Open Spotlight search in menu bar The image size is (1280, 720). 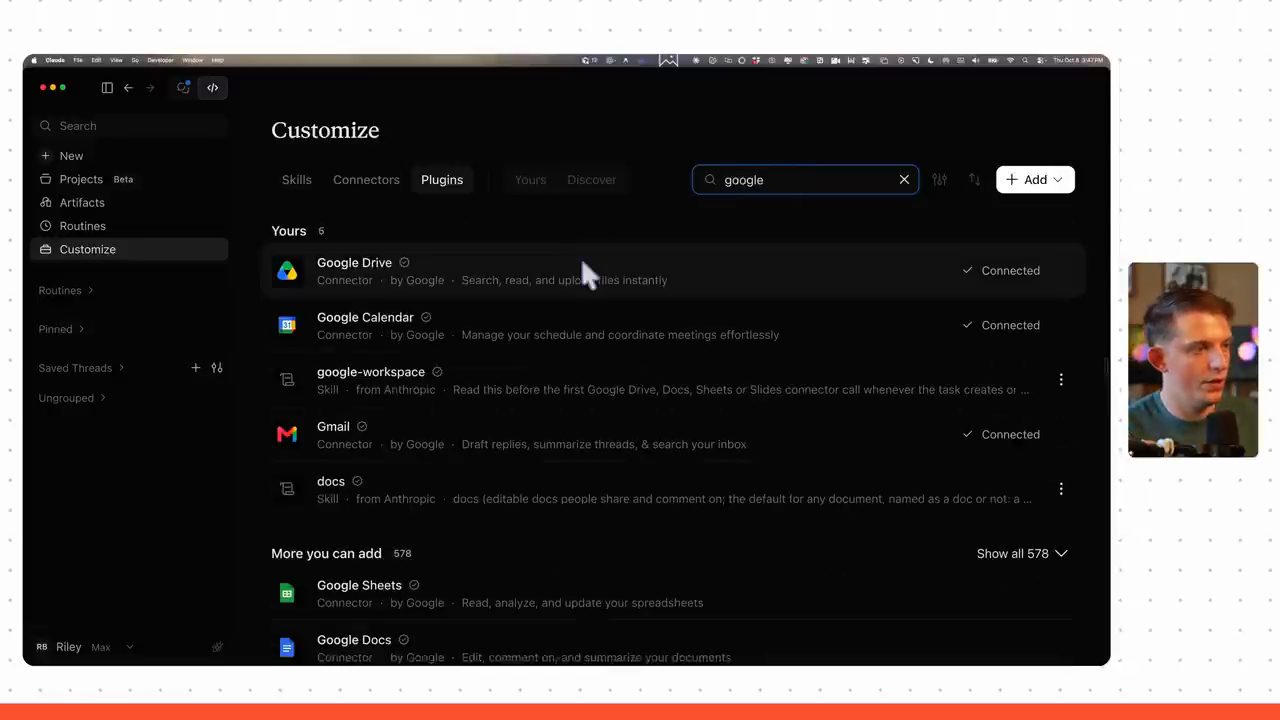pos(1027,60)
